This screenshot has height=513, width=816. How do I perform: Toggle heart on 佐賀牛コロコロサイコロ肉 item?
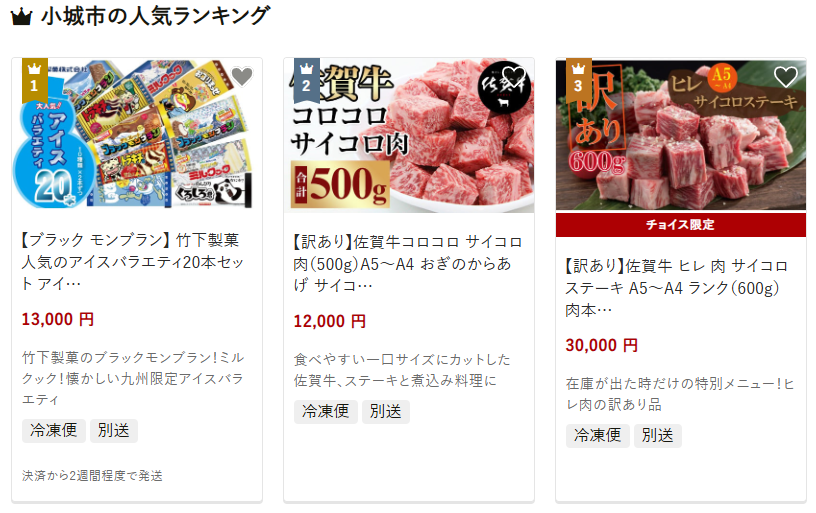pos(514,77)
